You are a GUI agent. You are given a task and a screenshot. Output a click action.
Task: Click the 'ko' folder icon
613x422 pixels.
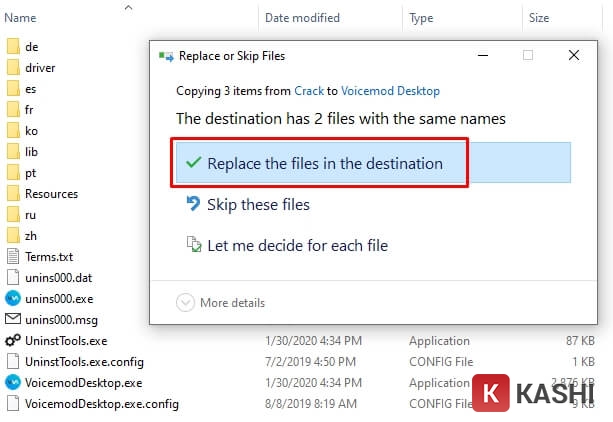(13, 131)
